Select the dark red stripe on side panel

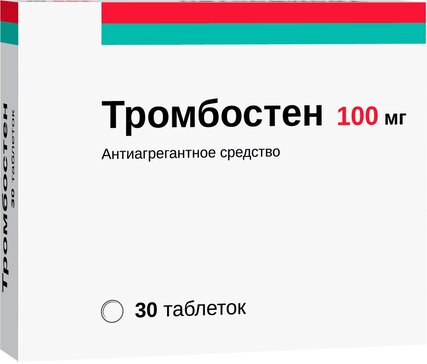[9, 15]
